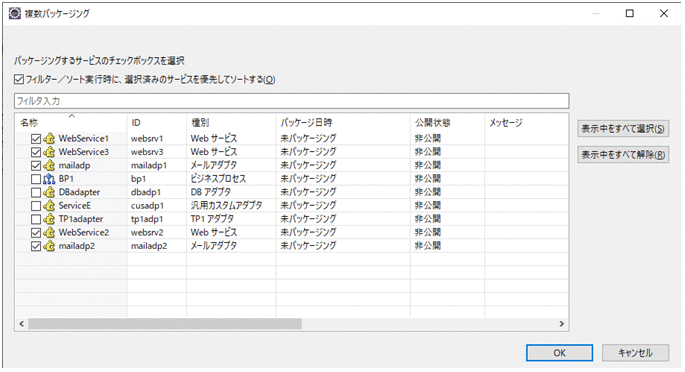Click 非公開 in the ServiceE row
Viewport: 685px width, 372px height.
[428, 206]
